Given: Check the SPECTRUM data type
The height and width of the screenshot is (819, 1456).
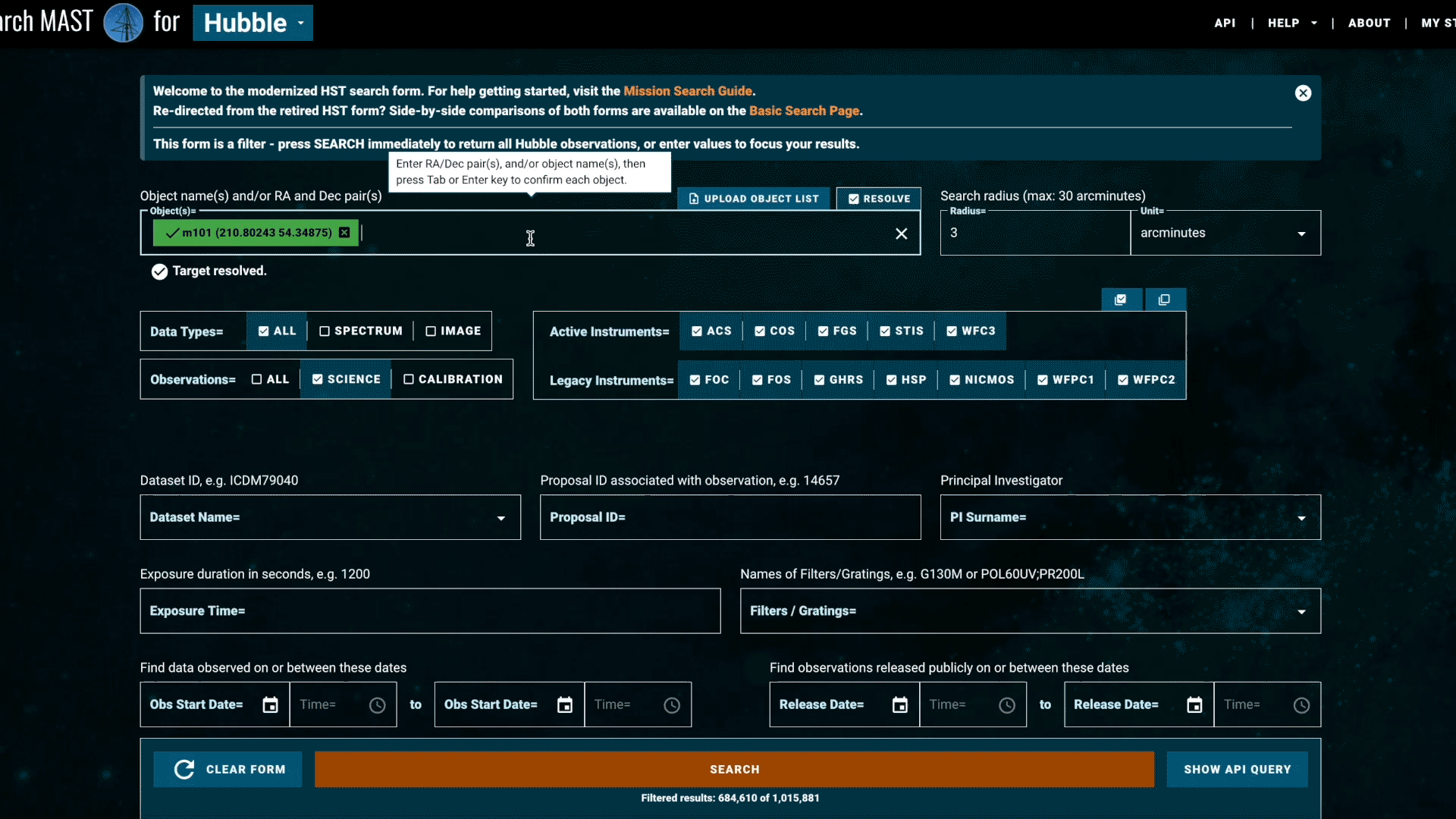Looking at the screenshot, I should click(x=361, y=331).
